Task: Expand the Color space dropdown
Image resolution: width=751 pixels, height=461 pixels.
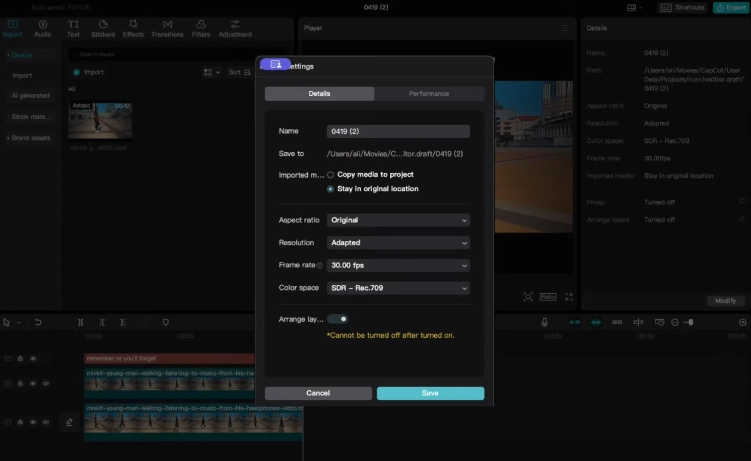Action: 398,288
